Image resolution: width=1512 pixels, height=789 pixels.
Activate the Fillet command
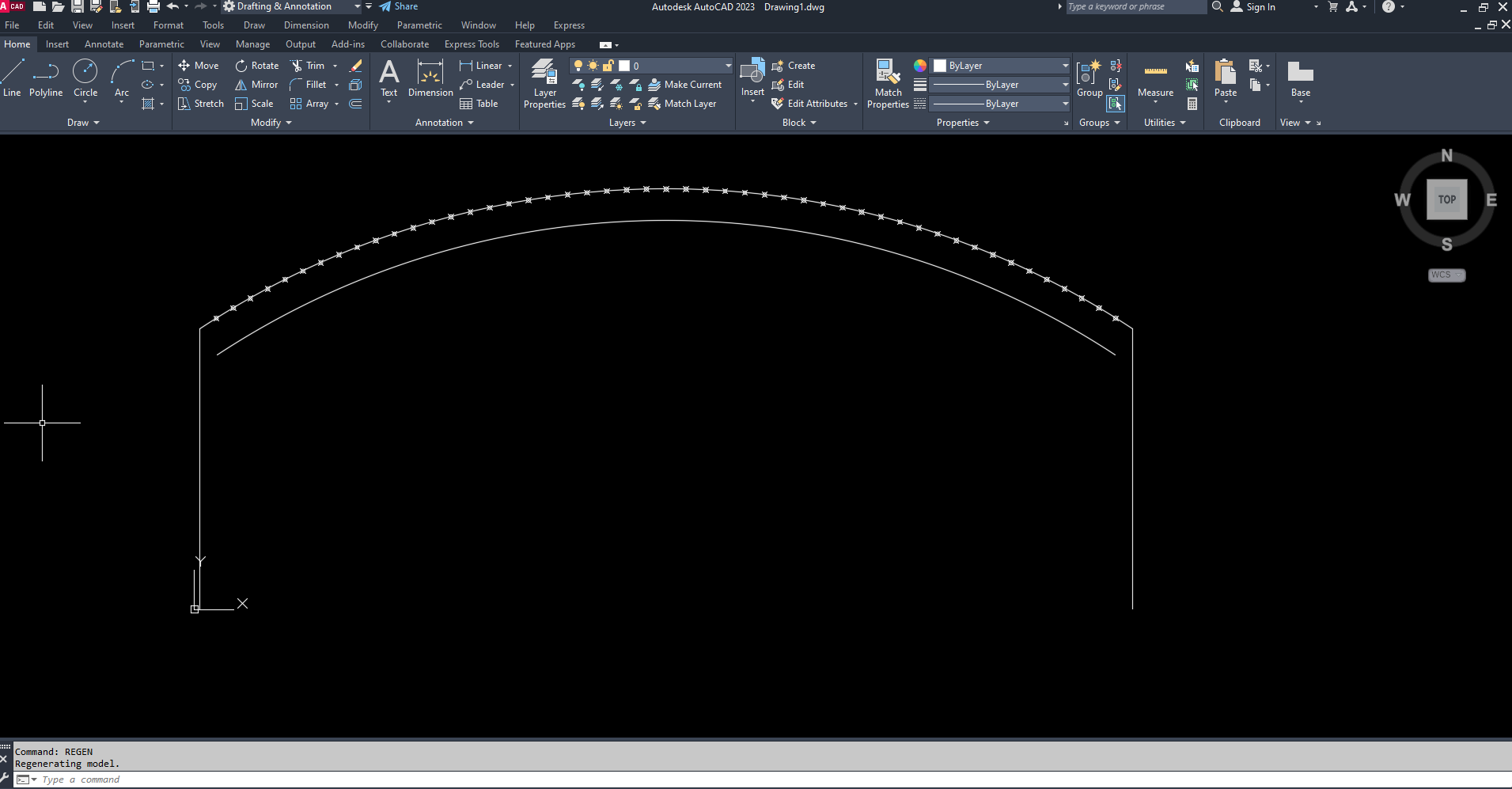309,85
